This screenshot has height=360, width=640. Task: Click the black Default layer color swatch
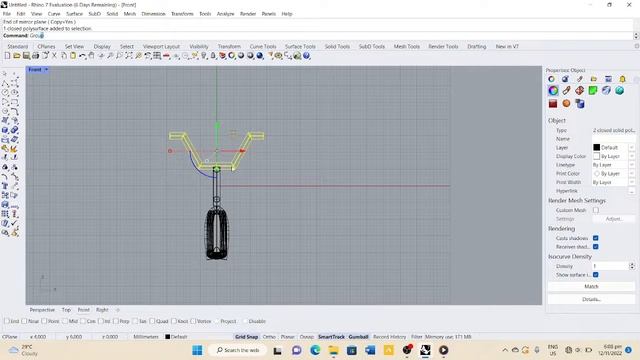pos(597,147)
